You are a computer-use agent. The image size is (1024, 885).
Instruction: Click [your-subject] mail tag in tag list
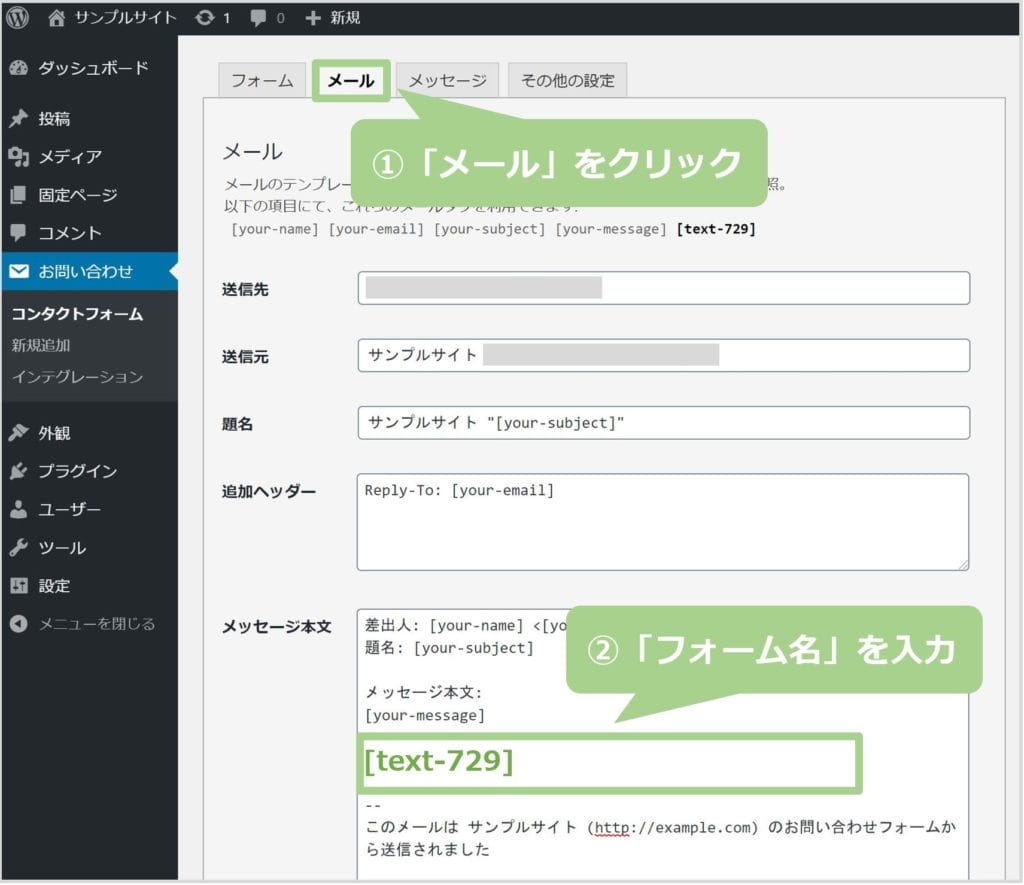pos(490,229)
